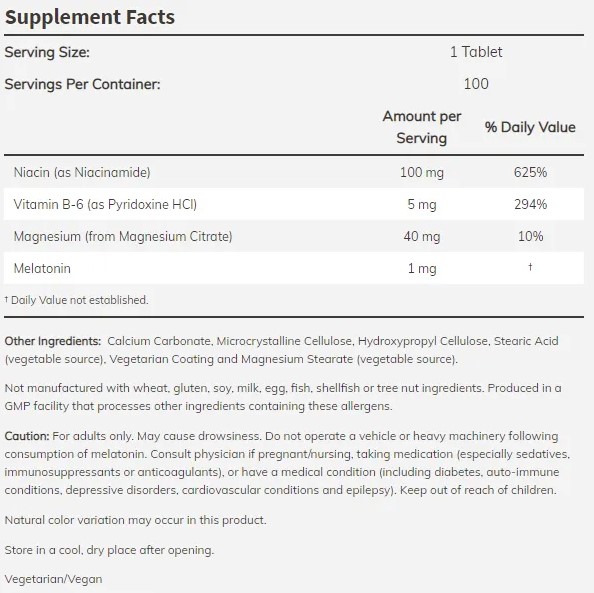Click the 100 servings value
This screenshot has height=593, width=594.
(476, 84)
